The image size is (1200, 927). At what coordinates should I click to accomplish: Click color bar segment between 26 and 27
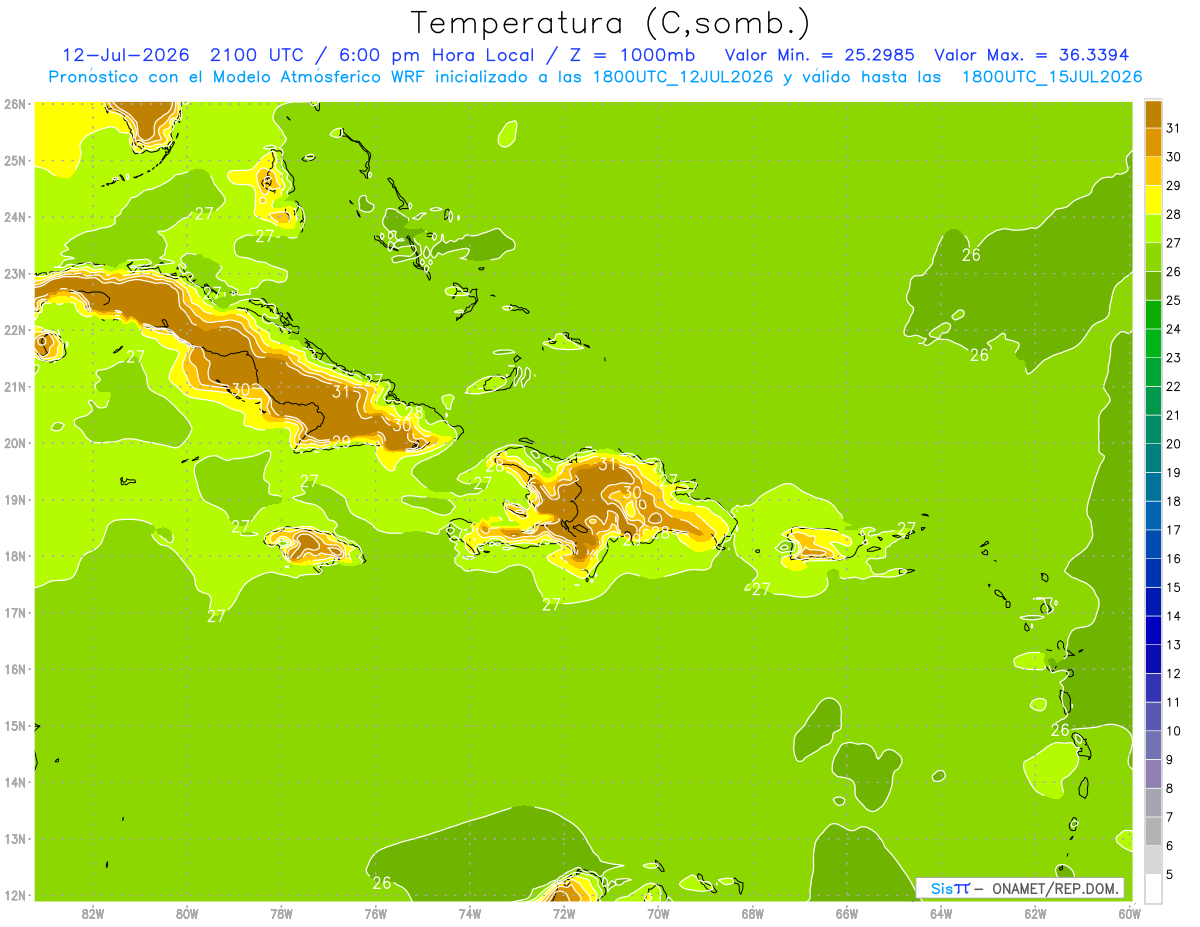[1153, 258]
